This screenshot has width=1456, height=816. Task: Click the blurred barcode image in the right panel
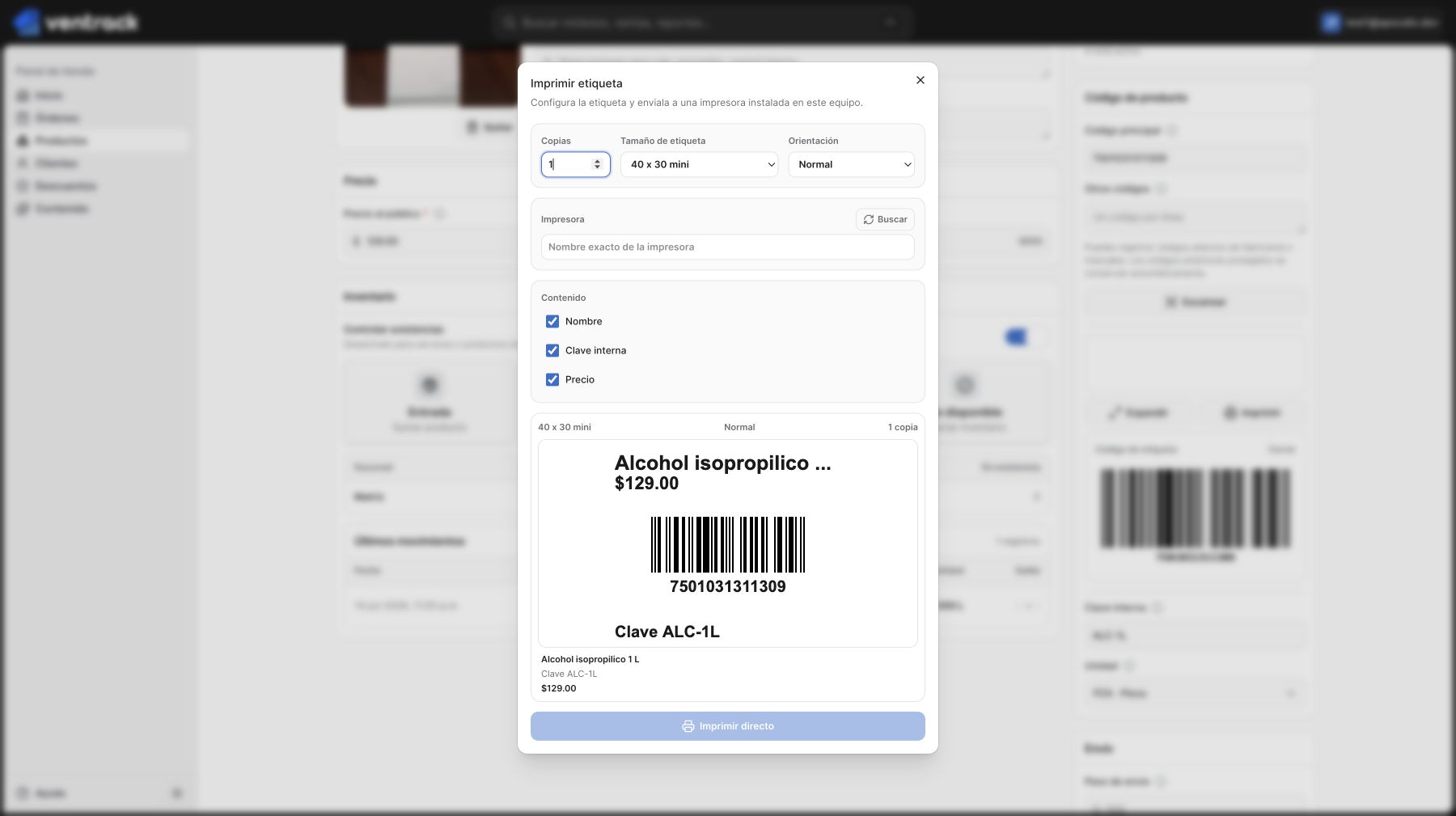1196,509
